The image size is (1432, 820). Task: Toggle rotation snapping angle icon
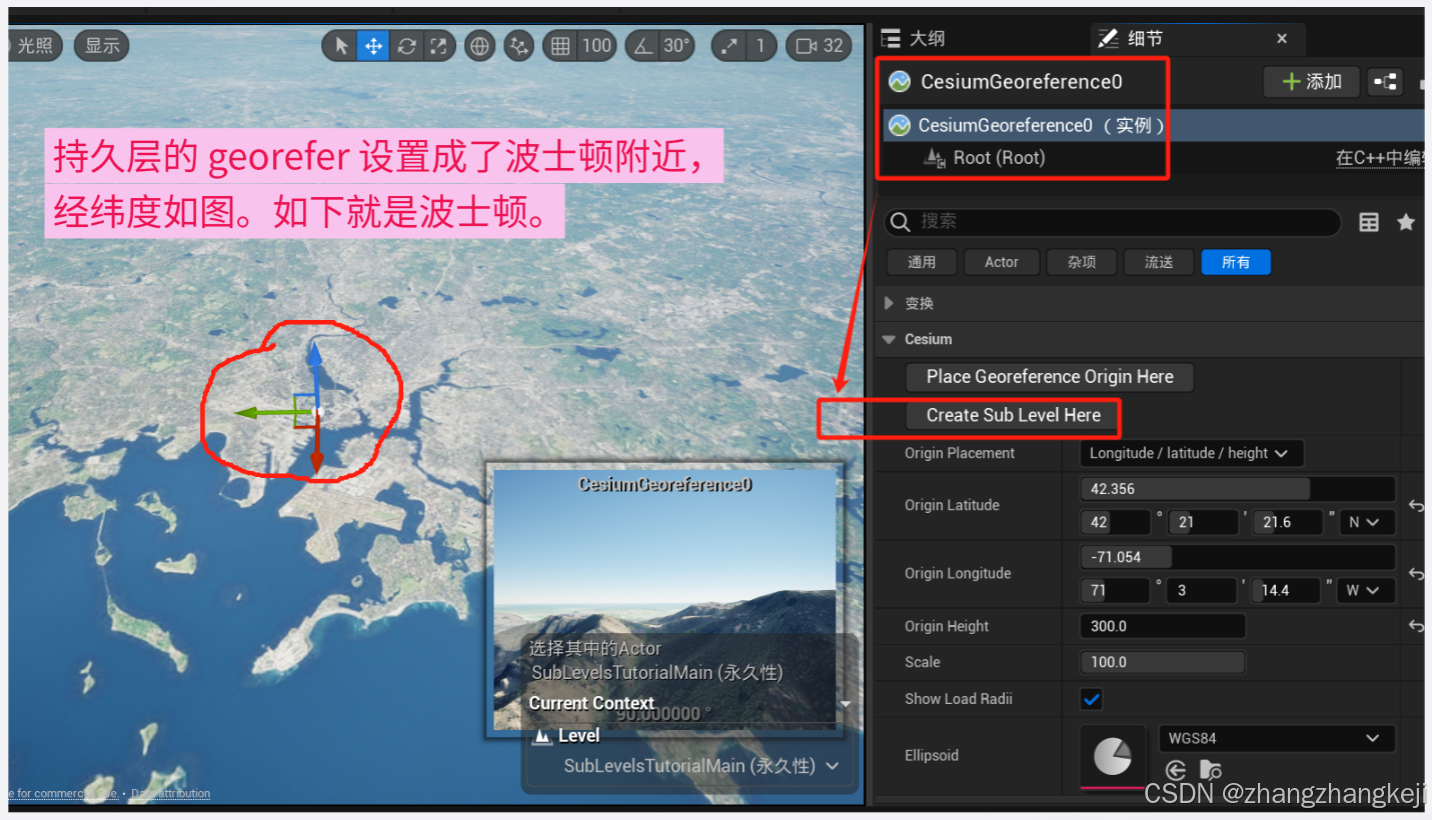[642, 45]
